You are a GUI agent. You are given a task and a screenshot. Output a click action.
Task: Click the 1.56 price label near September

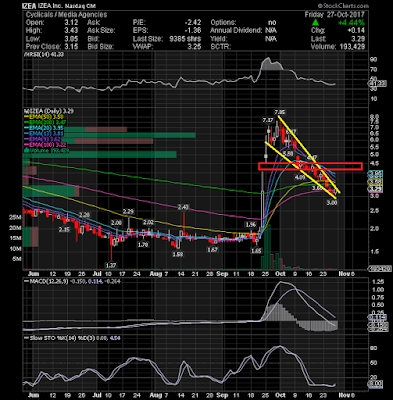[x=251, y=224]
